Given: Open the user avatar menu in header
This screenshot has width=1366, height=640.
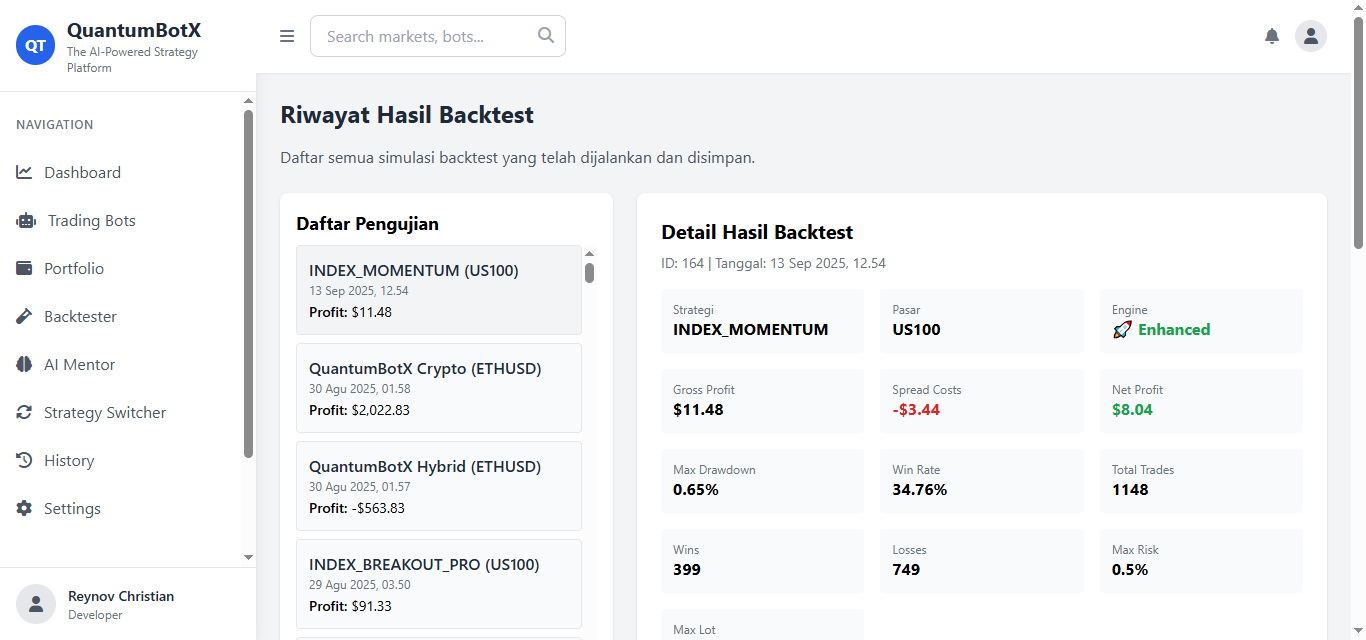Looking at the screenshot, I should (x=1311, y=36).
